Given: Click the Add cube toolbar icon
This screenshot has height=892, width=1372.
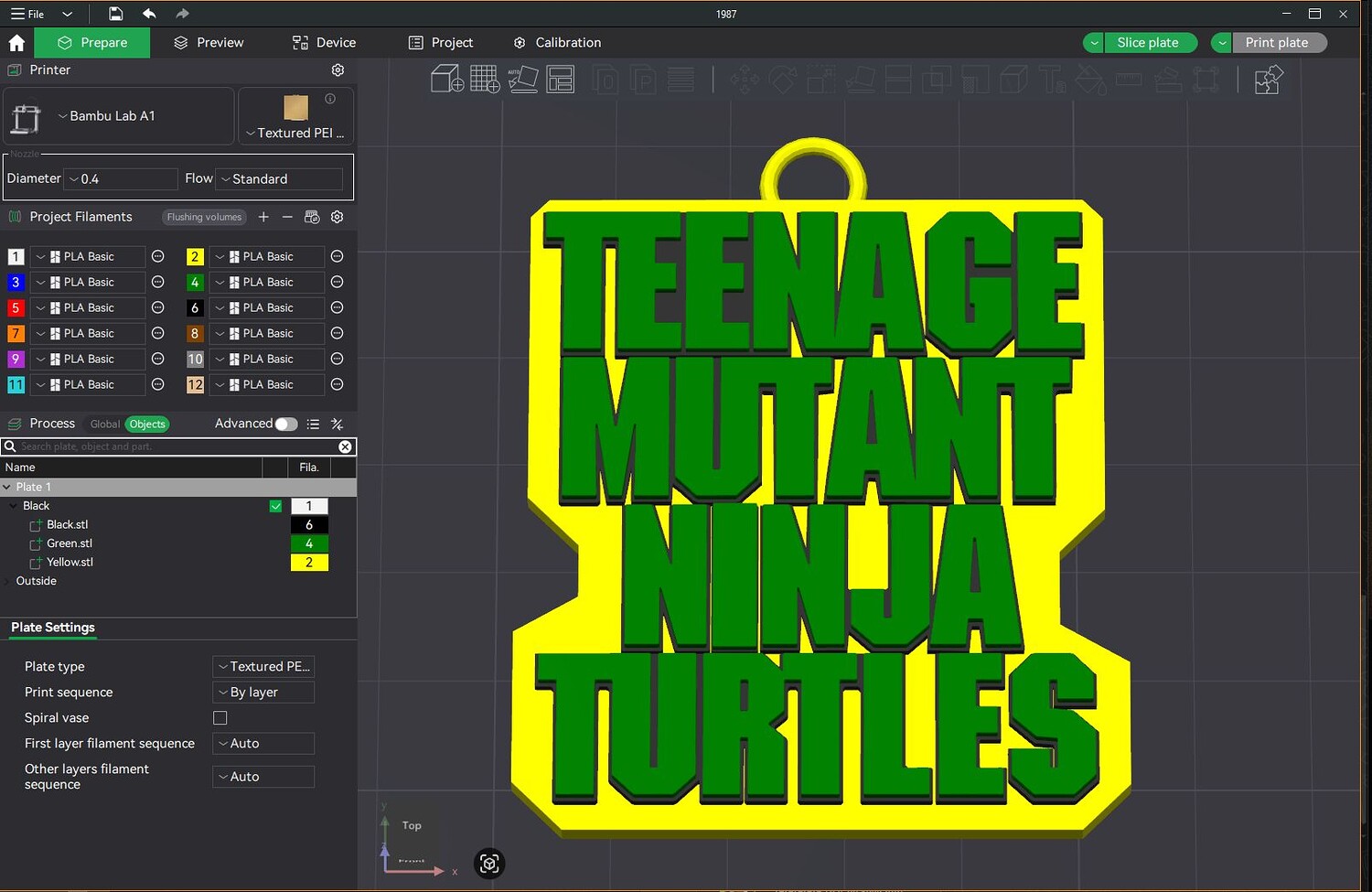Looking at the screenshot, I should click(x=446, y=80).
